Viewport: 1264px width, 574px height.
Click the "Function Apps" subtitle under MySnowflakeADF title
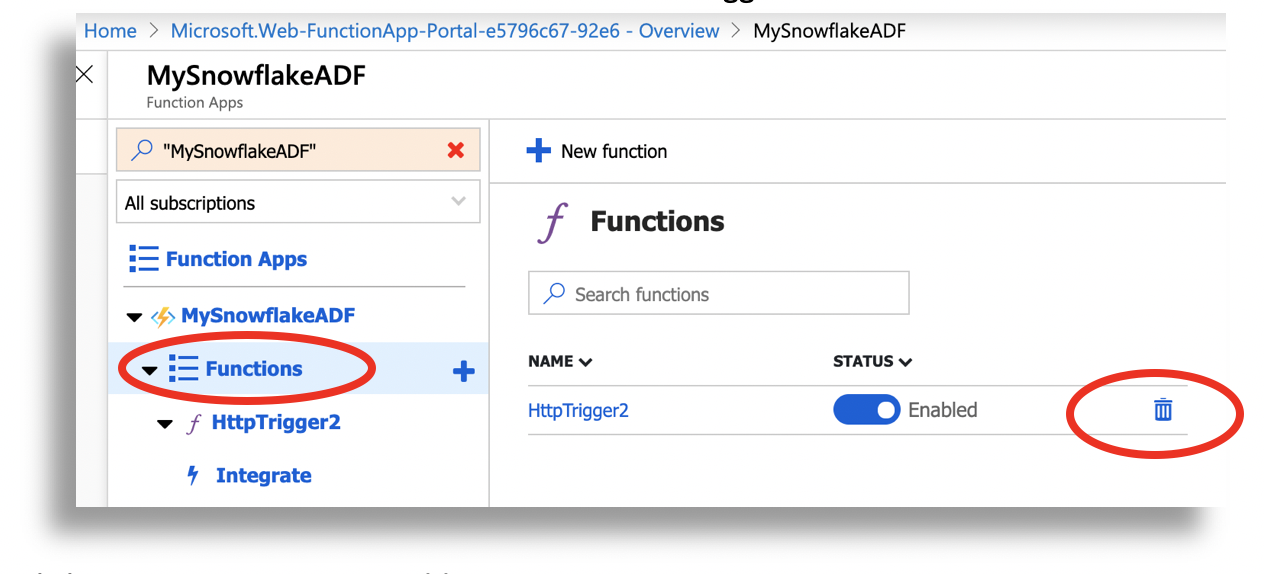(195, 102)
